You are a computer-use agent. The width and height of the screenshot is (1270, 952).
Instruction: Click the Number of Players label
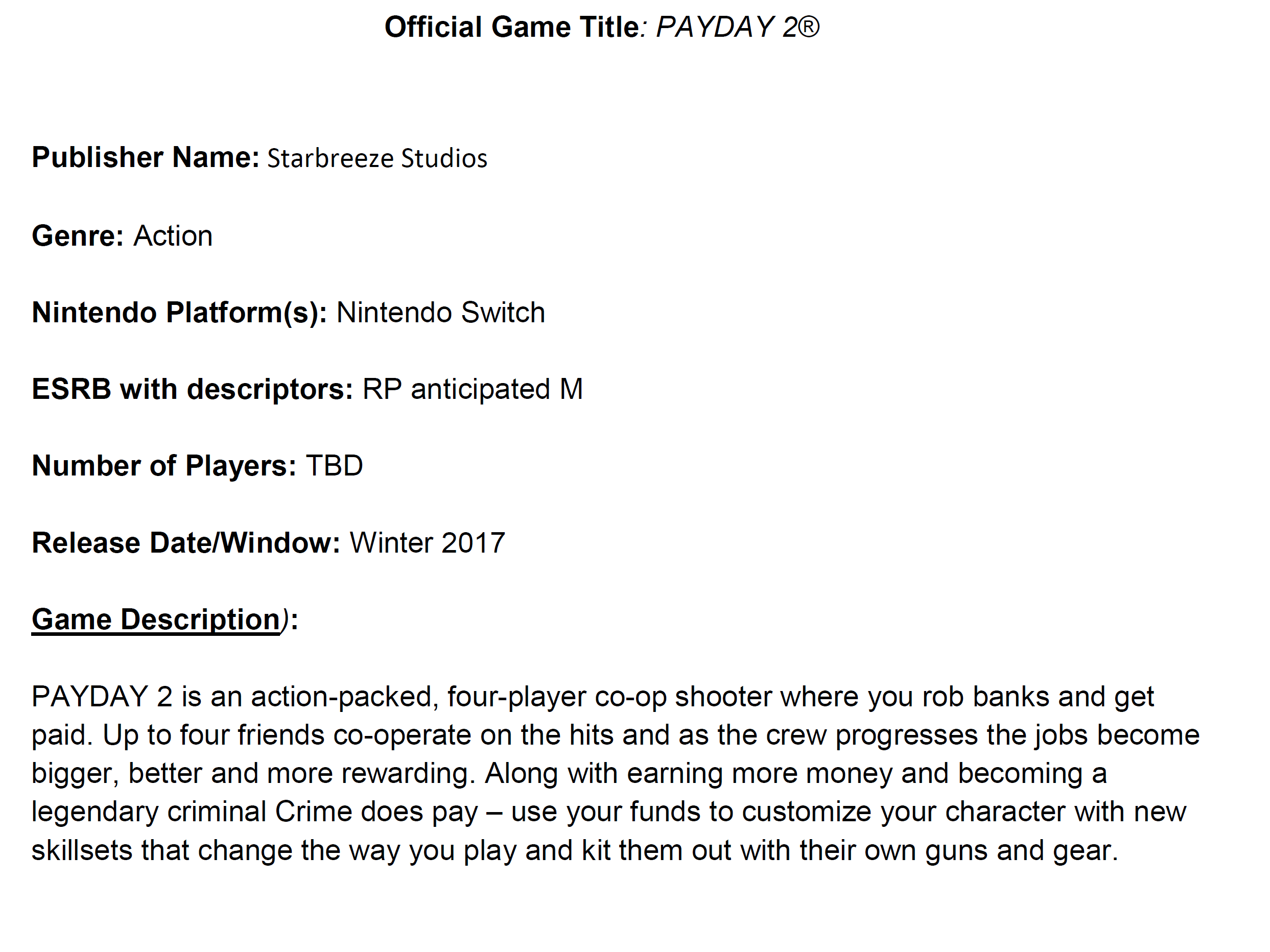coord(163,465)
